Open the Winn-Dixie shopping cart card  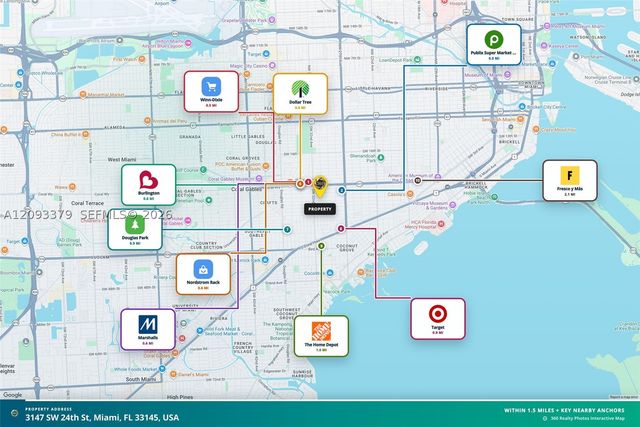(211, 91)
